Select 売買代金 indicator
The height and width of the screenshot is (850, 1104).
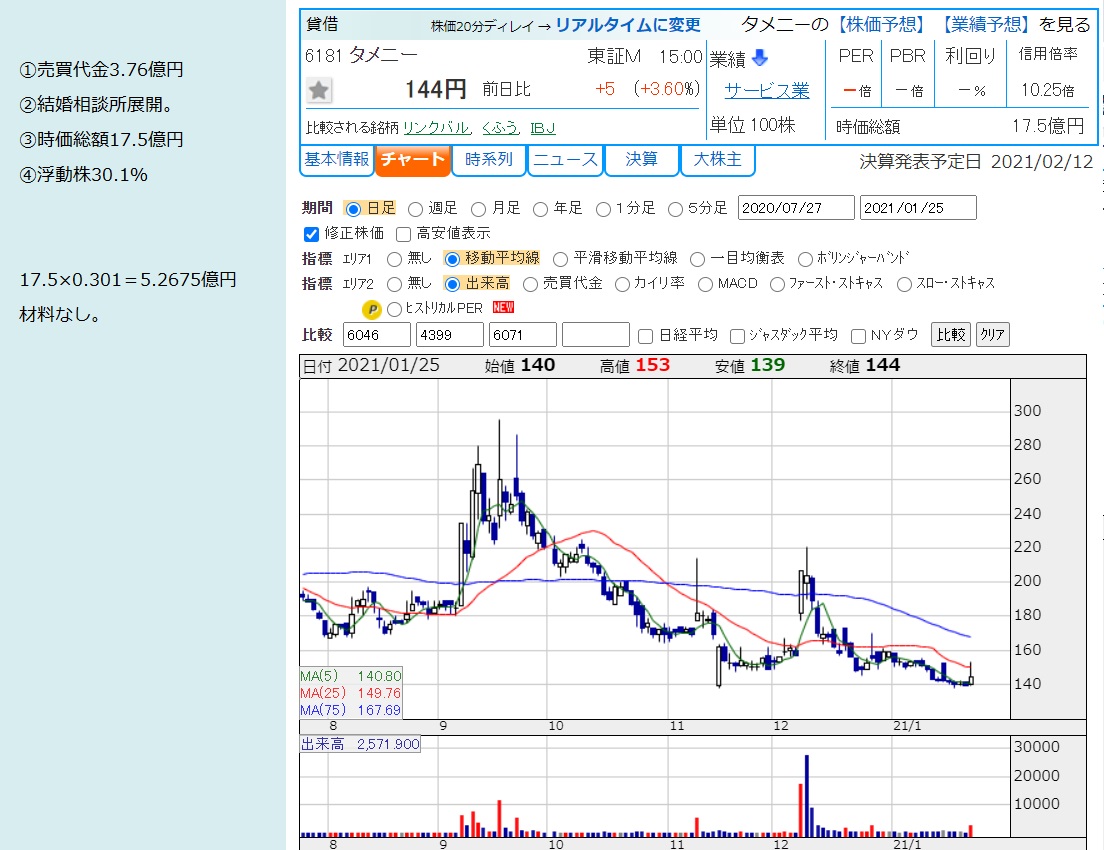click(x=530, y=284)
